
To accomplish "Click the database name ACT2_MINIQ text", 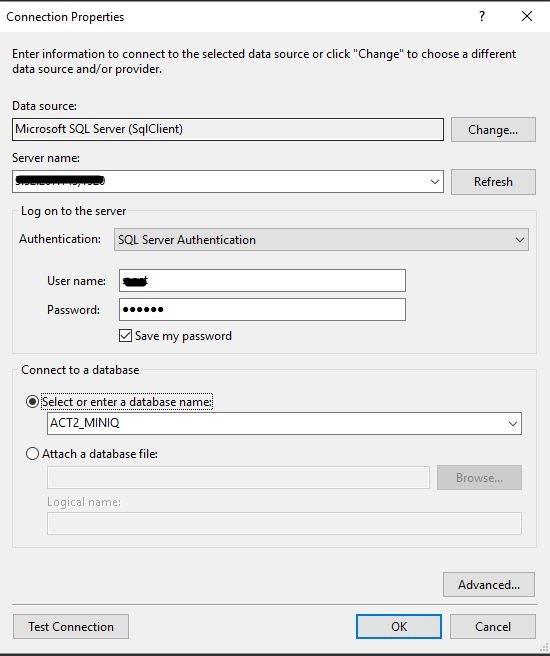I will click(x=85, y=423).
